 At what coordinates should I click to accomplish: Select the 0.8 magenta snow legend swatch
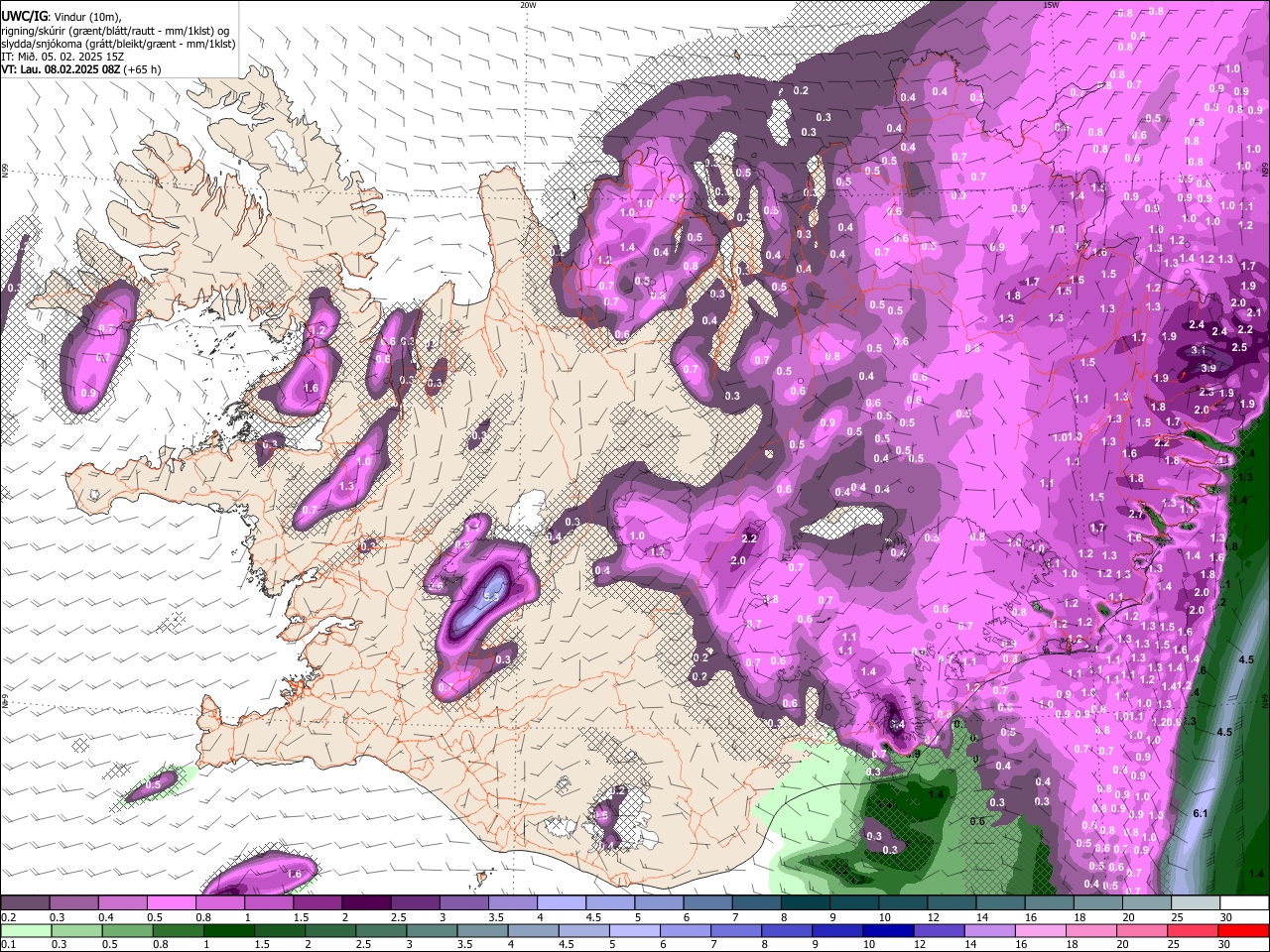pyautogui.click(x=219, y=903)
